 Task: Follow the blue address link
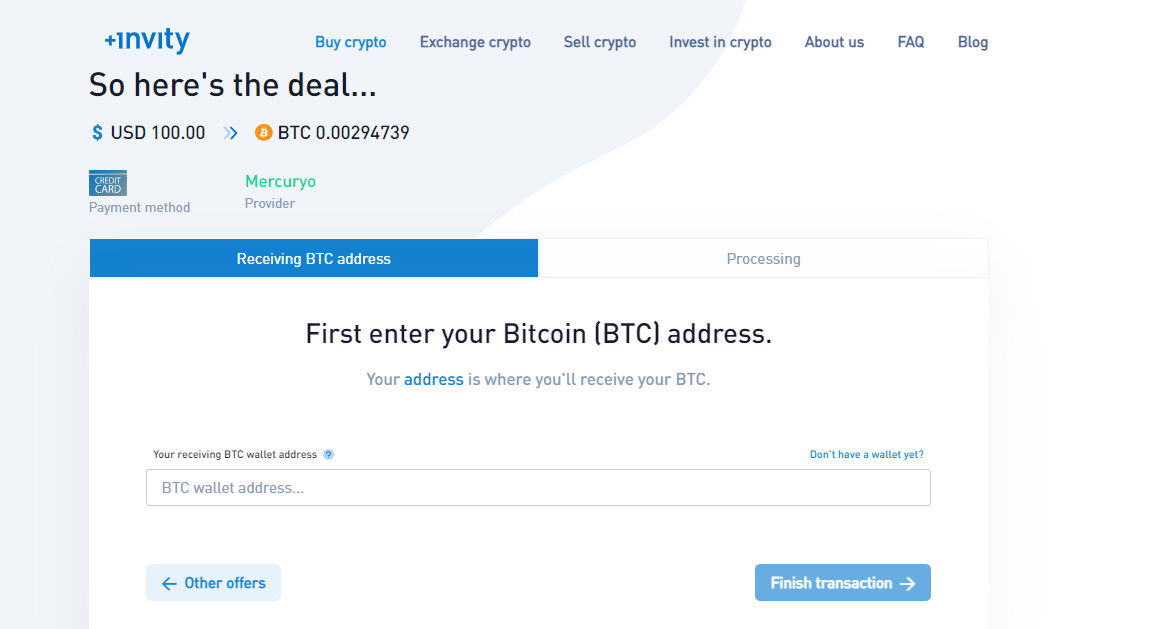pos(433,379)
